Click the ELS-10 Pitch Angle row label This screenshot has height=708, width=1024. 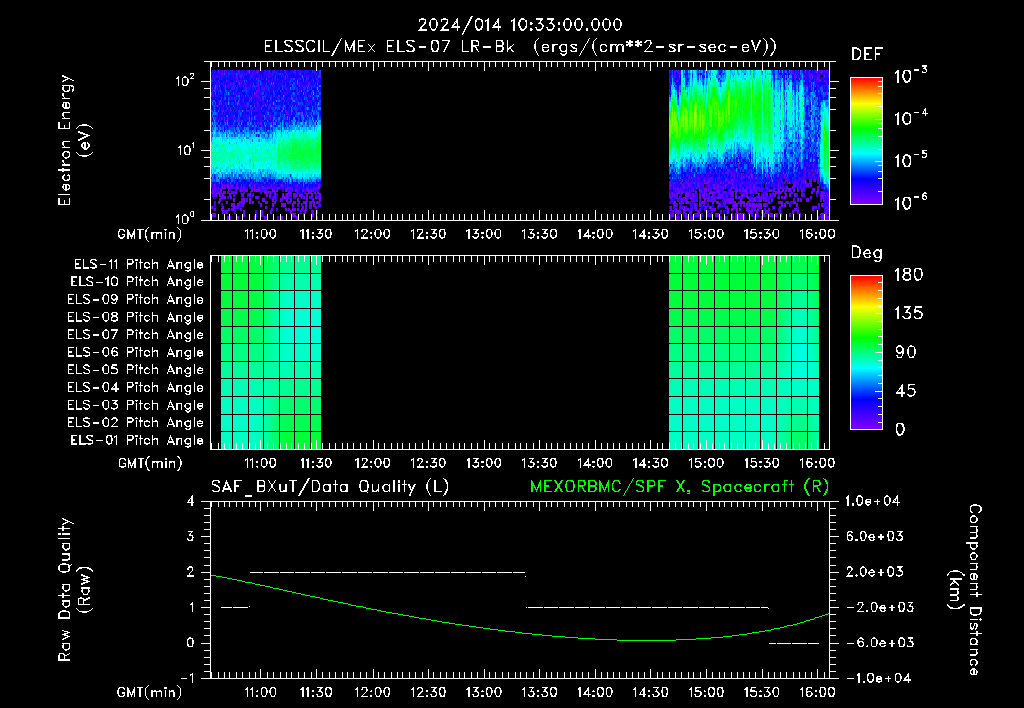tap(137, 282)
